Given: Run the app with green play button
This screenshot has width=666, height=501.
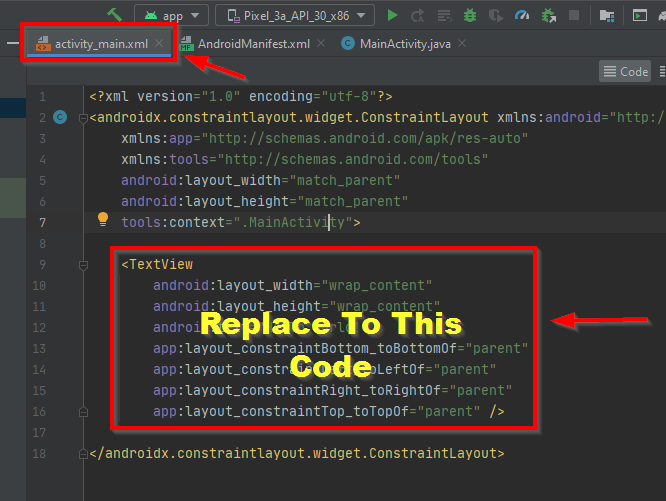Looking at the screenshot, I should tap(392, 16).
